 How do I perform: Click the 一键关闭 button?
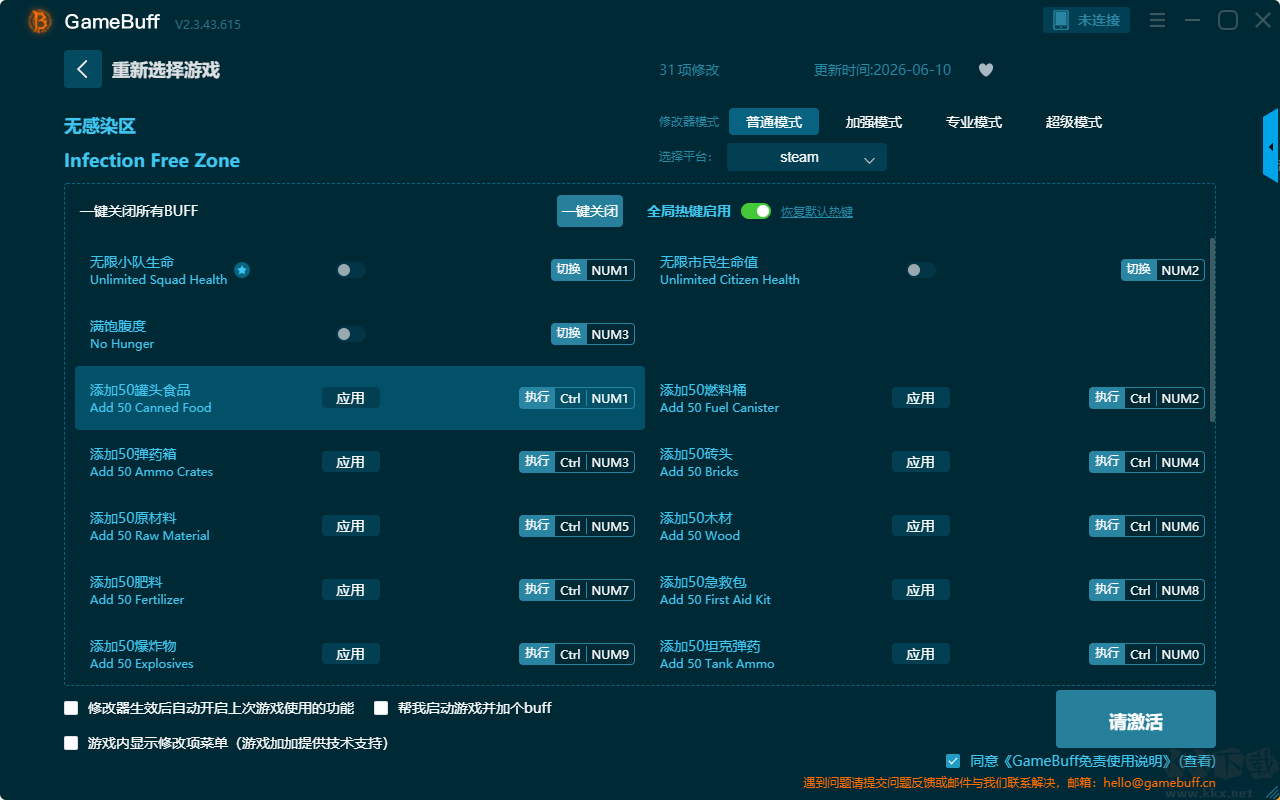[590, 211]
